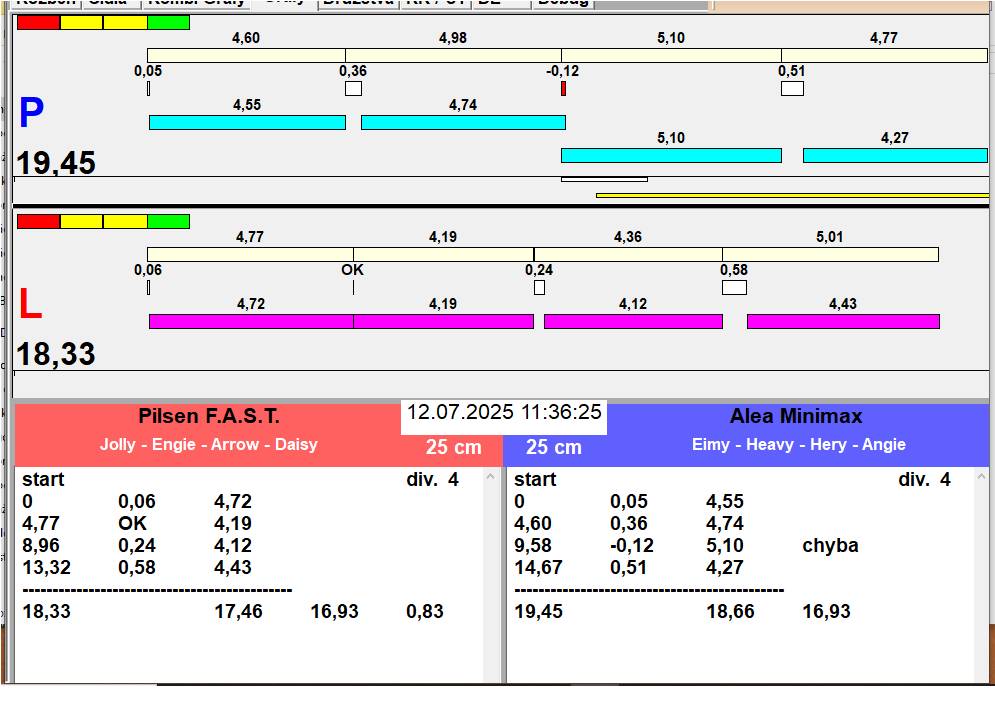Click 16,93 in Alea totals row

(x=826, y=612)
